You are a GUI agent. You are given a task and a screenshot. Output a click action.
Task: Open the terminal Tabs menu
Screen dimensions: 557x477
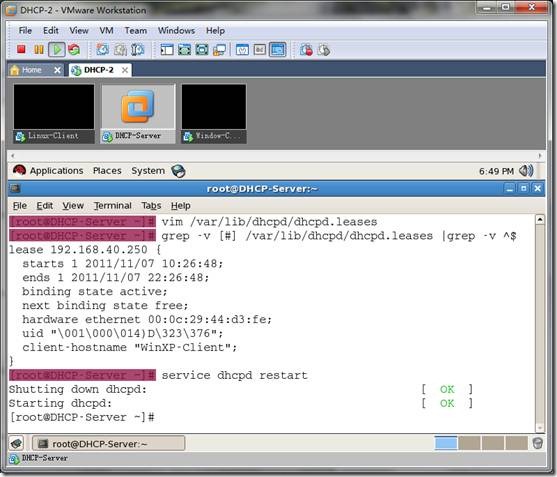[x=151, y=206]
